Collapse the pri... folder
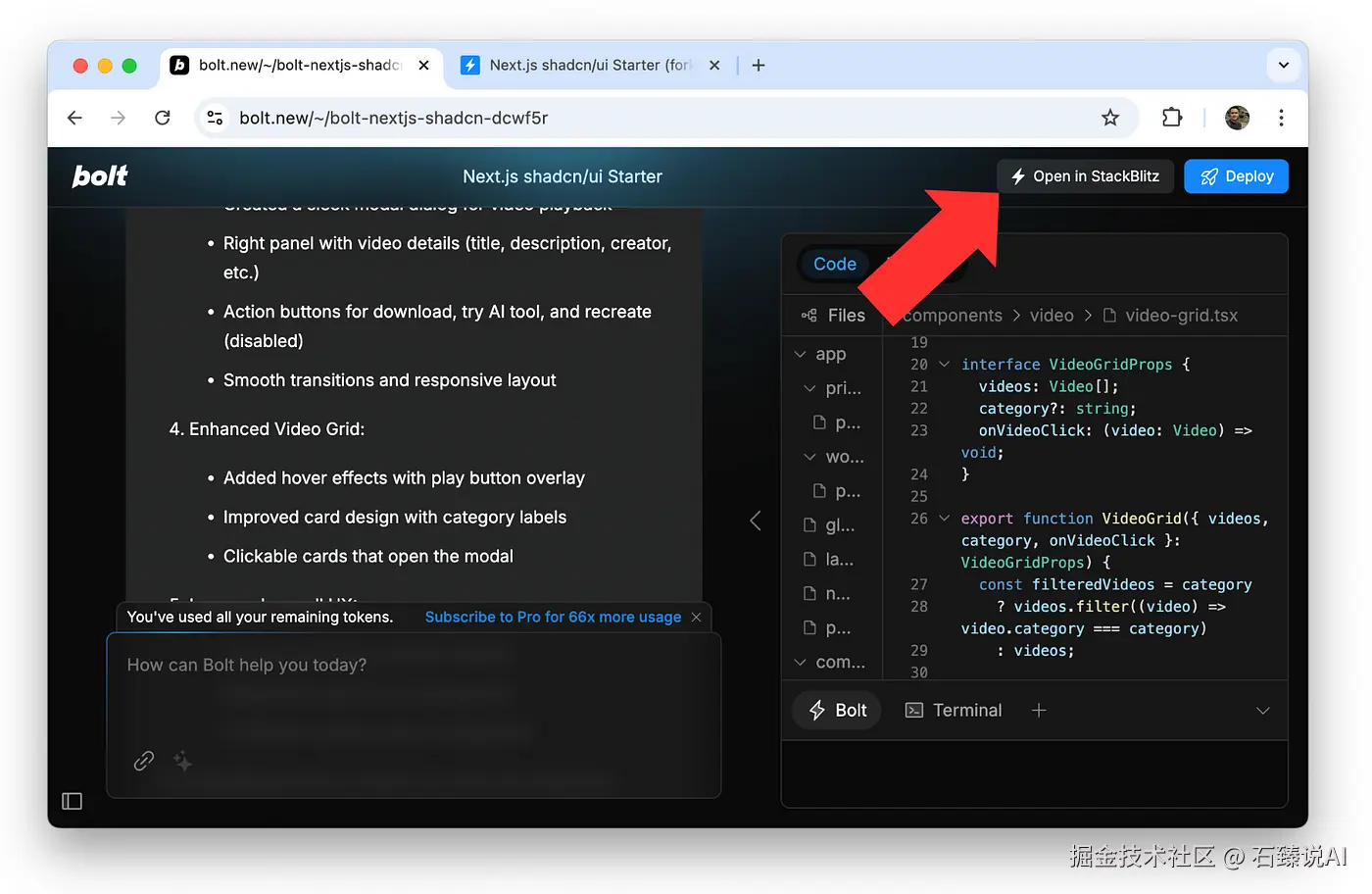The image size is (1372, 894). click(x=810, y=388)
